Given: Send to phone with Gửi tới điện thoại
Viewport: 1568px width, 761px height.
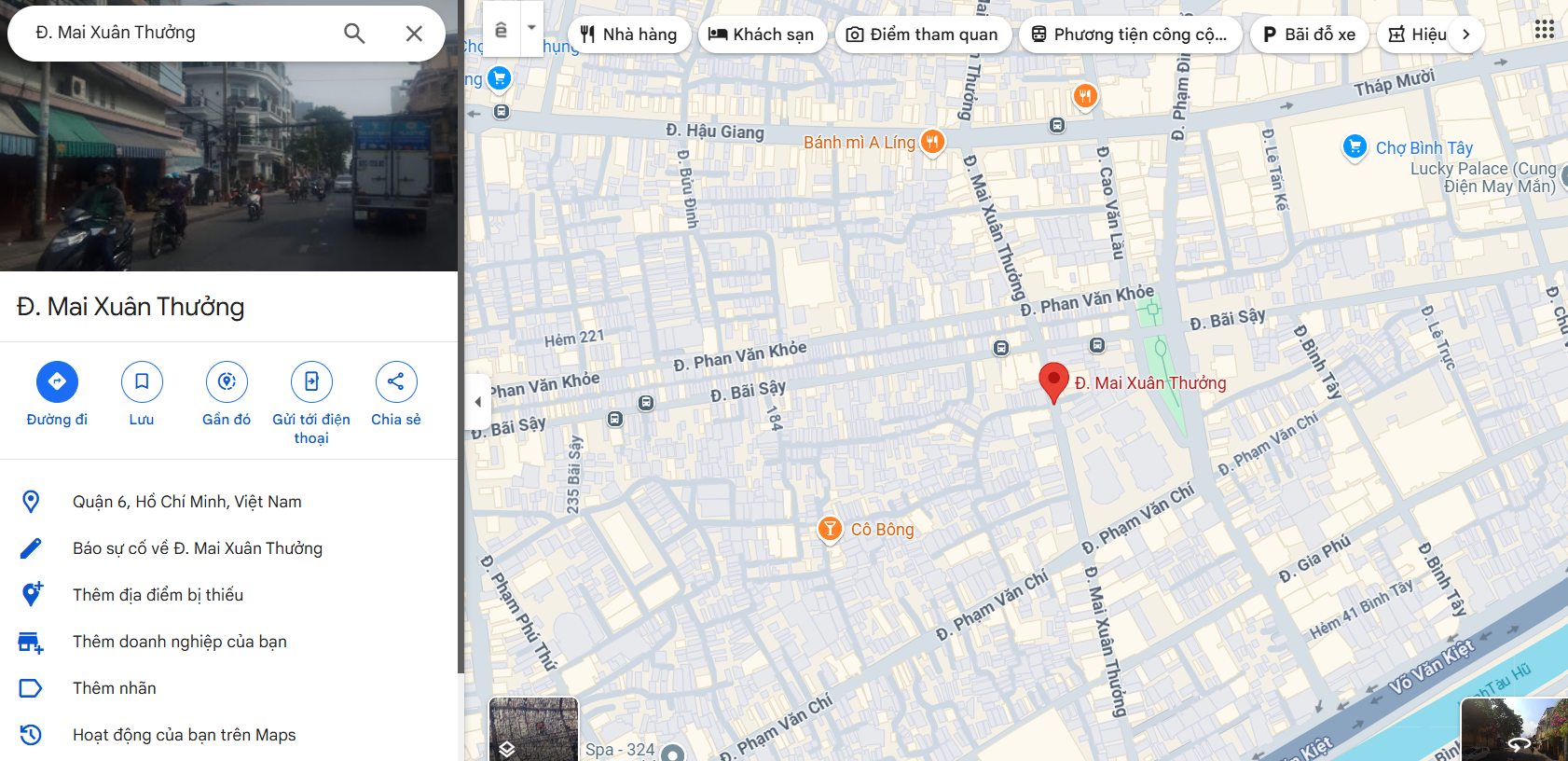Looking at the screenshot, I should pyautogui.click(x=311, y=381).
